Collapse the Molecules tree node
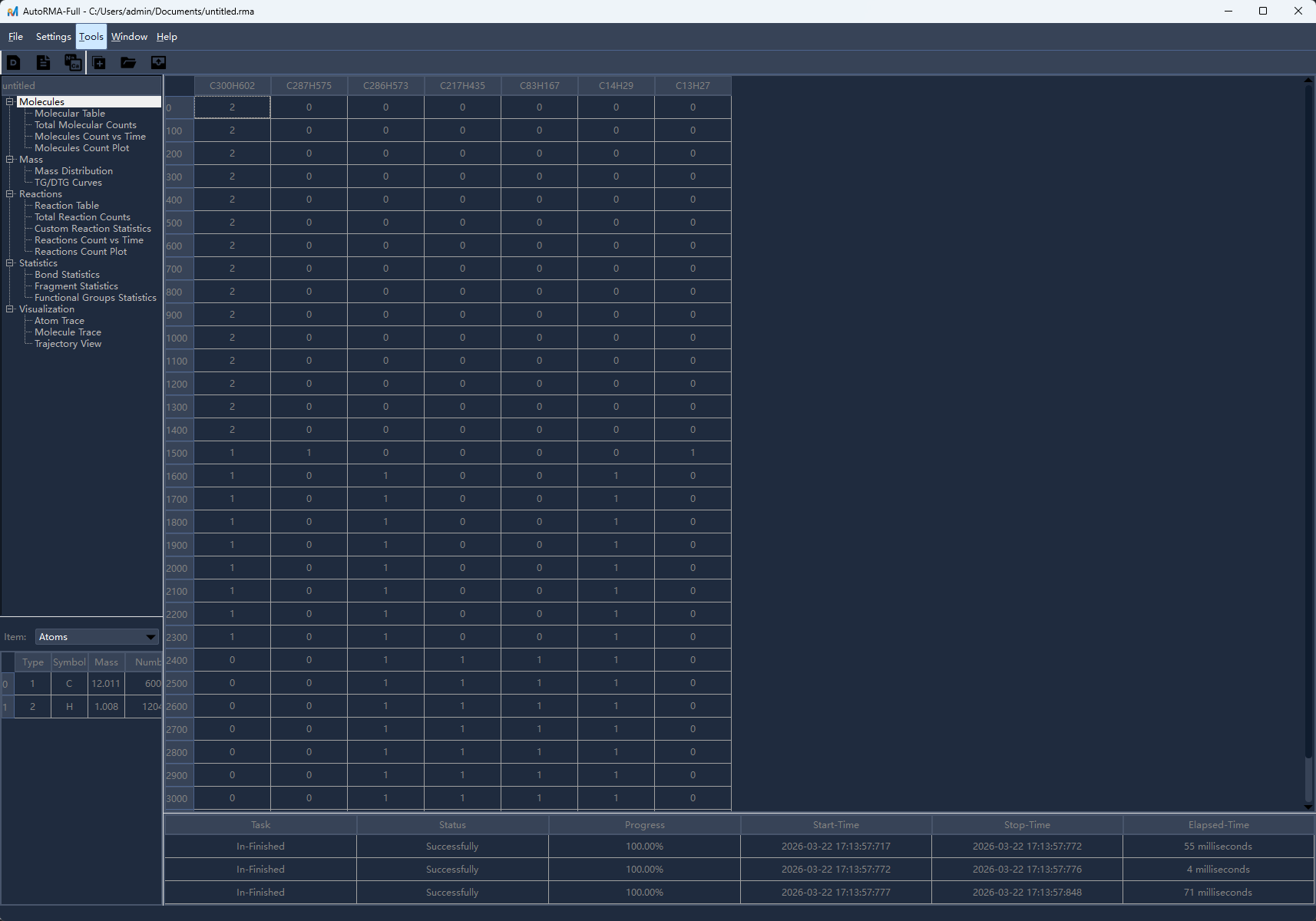 10,102
